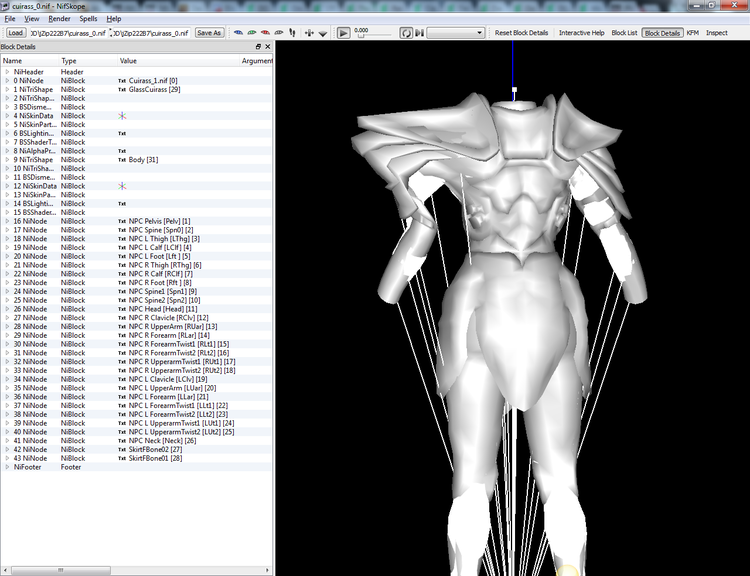This screenshot has width=750, height=576.
Task: Float the Block Details panel
Action: [258, 46]
